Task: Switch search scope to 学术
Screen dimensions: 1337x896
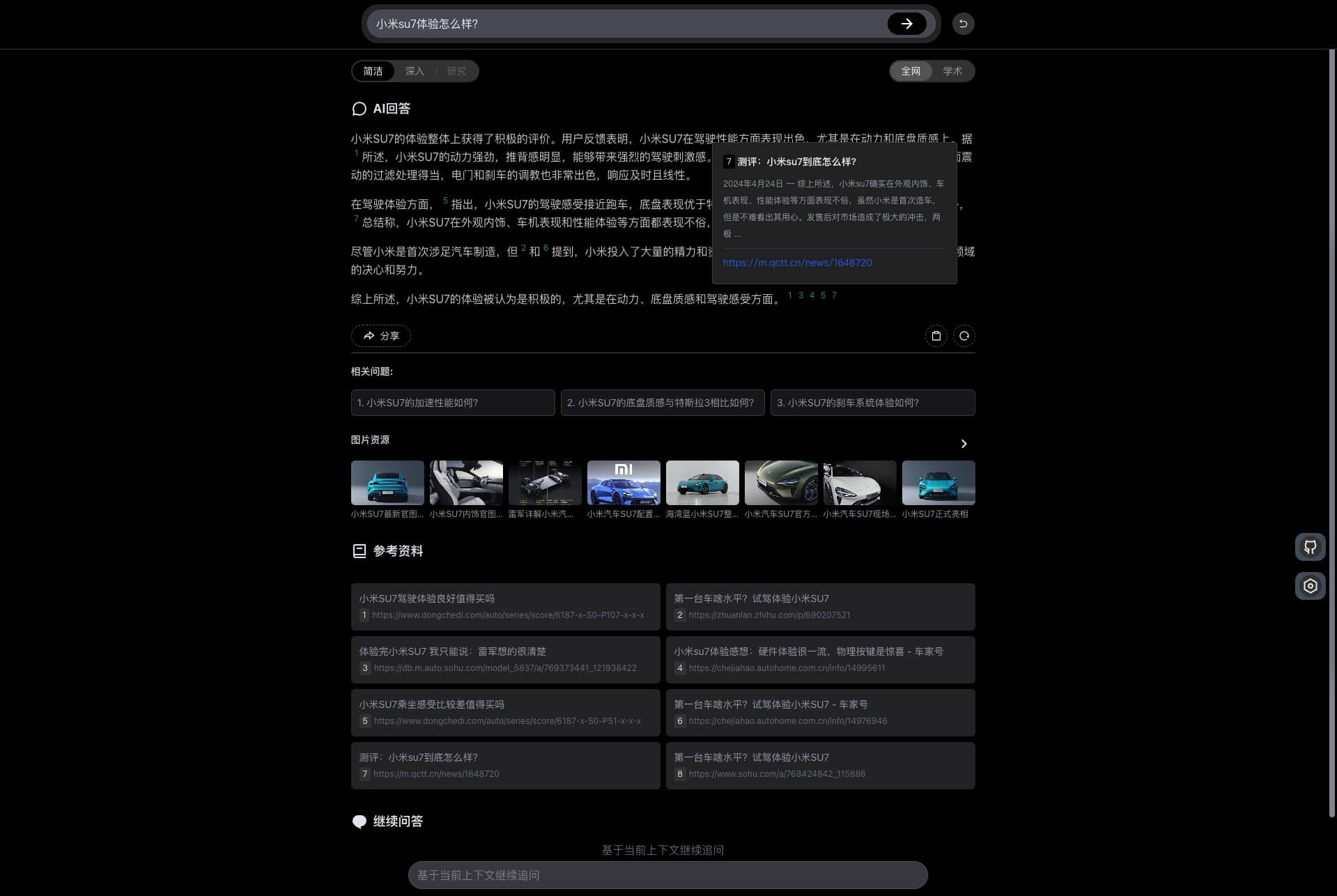Action: click(x=952, y=71)
